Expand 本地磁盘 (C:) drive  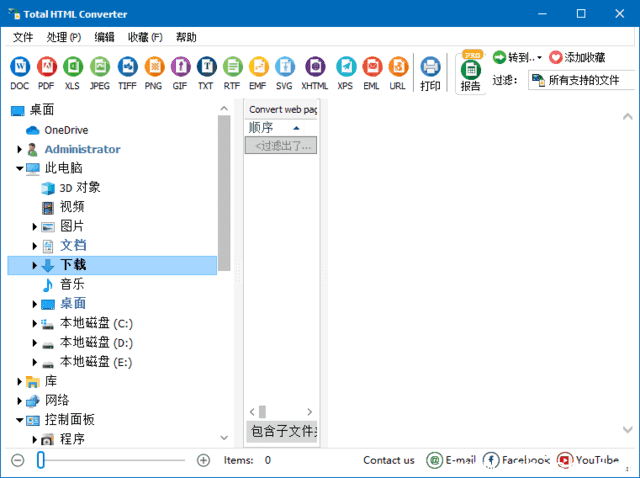pos(35,323)
